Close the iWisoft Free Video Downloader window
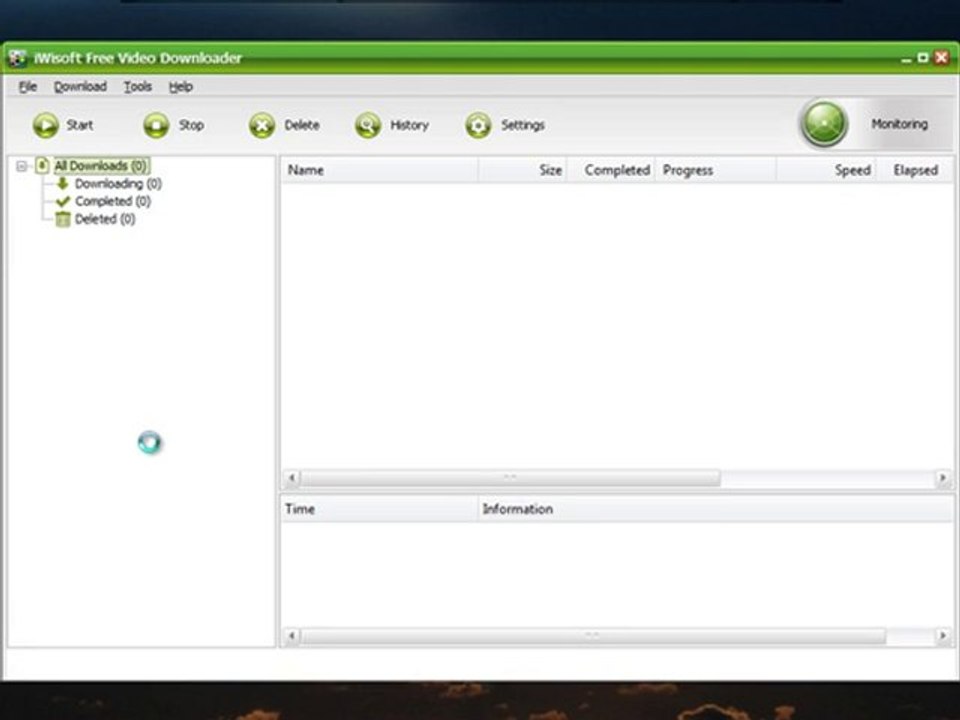960x720 pixels. [x=942, y=58]
